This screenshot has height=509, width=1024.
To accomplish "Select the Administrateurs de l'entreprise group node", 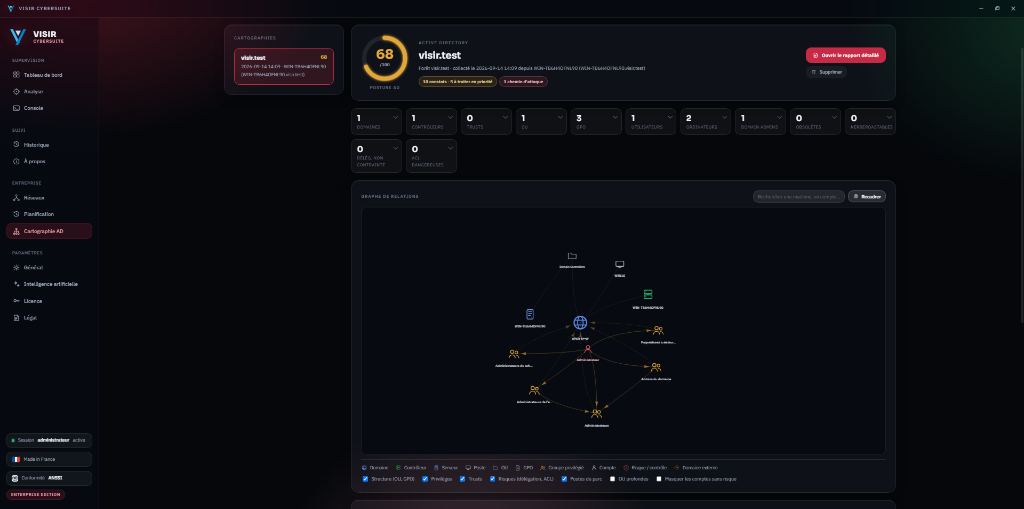I will (534, 390).
